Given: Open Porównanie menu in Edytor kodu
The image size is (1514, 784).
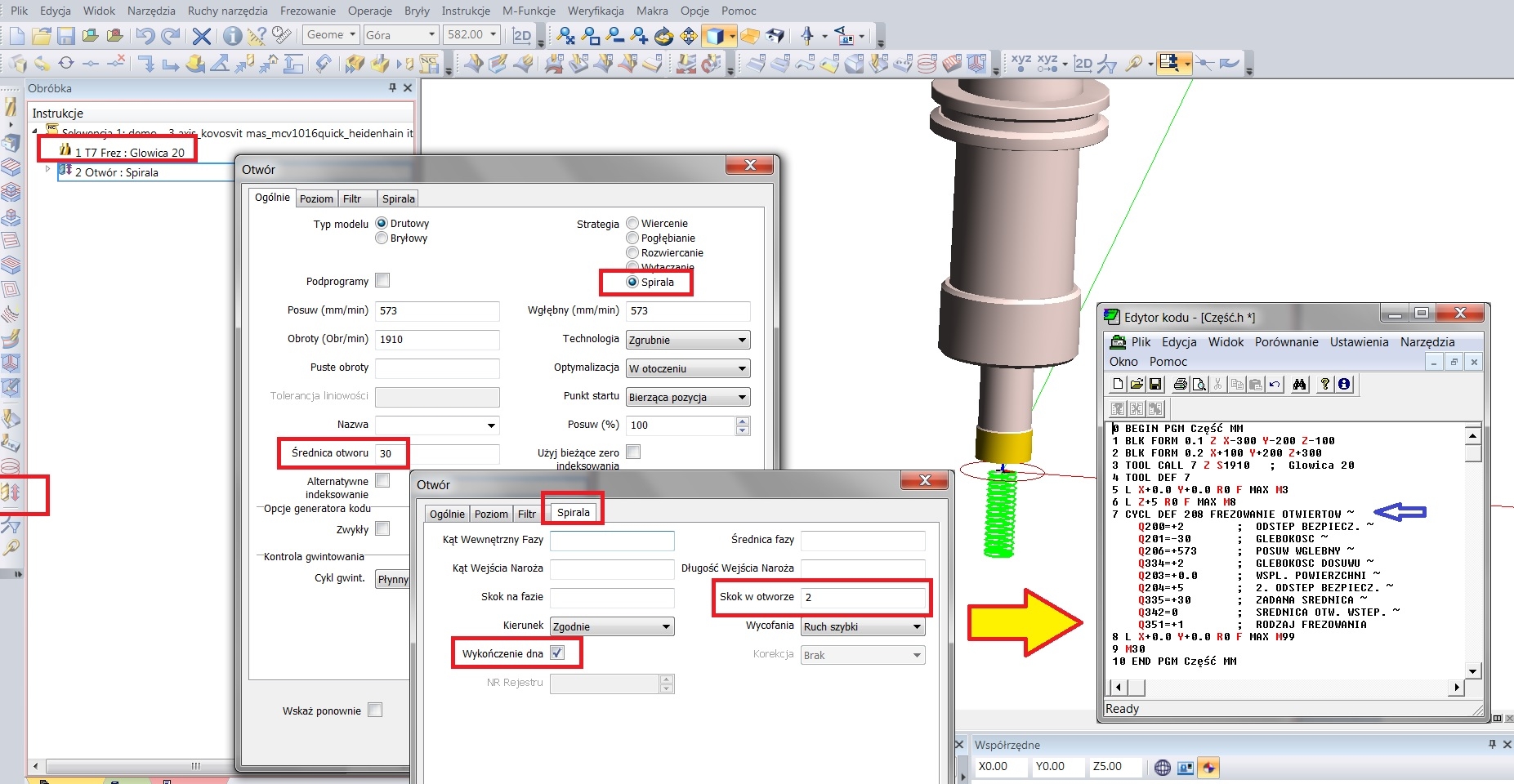Looking at the screenshot, I should tap(1286, 342).
